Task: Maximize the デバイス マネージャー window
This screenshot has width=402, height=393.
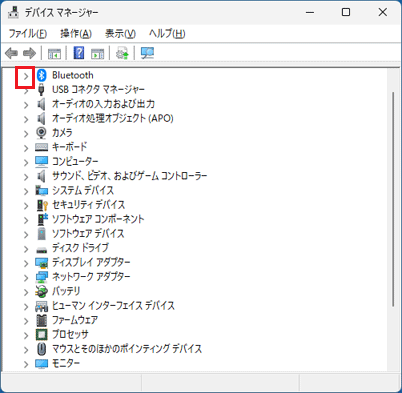Action: tap(346, 13)
